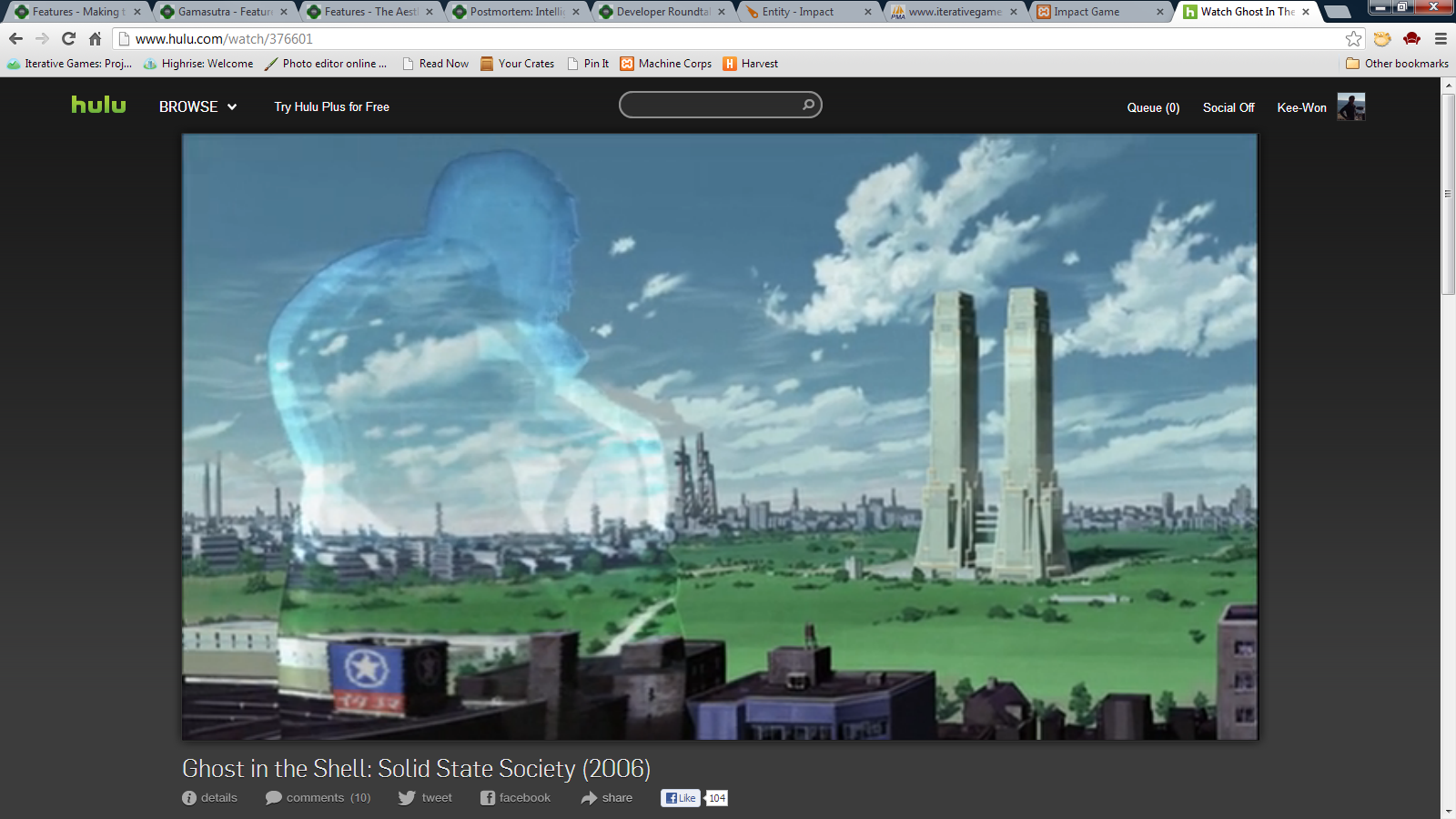Click the page vertical scrollbar thumb
1456x819 pixels.
1448,193
